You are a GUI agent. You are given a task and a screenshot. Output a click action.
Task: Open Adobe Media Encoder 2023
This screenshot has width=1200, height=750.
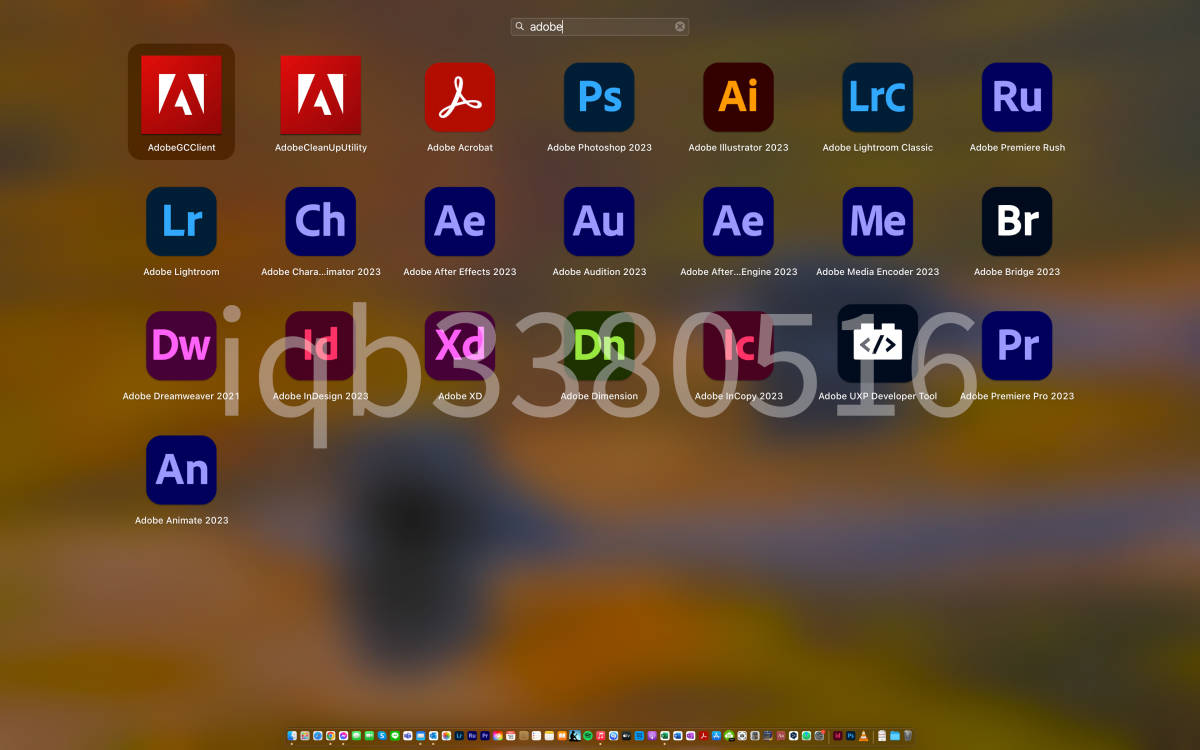pos(877,221)
